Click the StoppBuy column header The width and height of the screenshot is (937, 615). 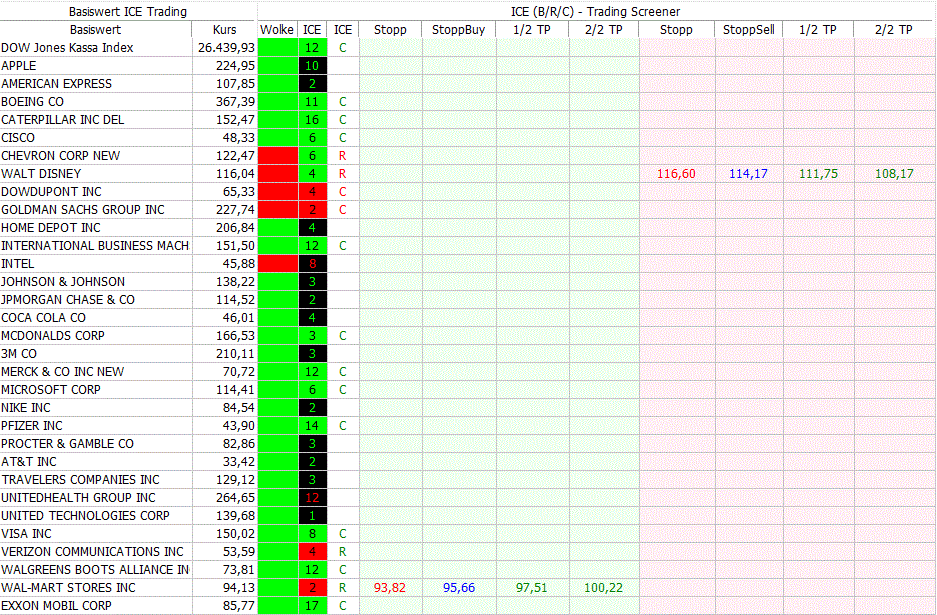pyautogui.click(x=458, y=29)
